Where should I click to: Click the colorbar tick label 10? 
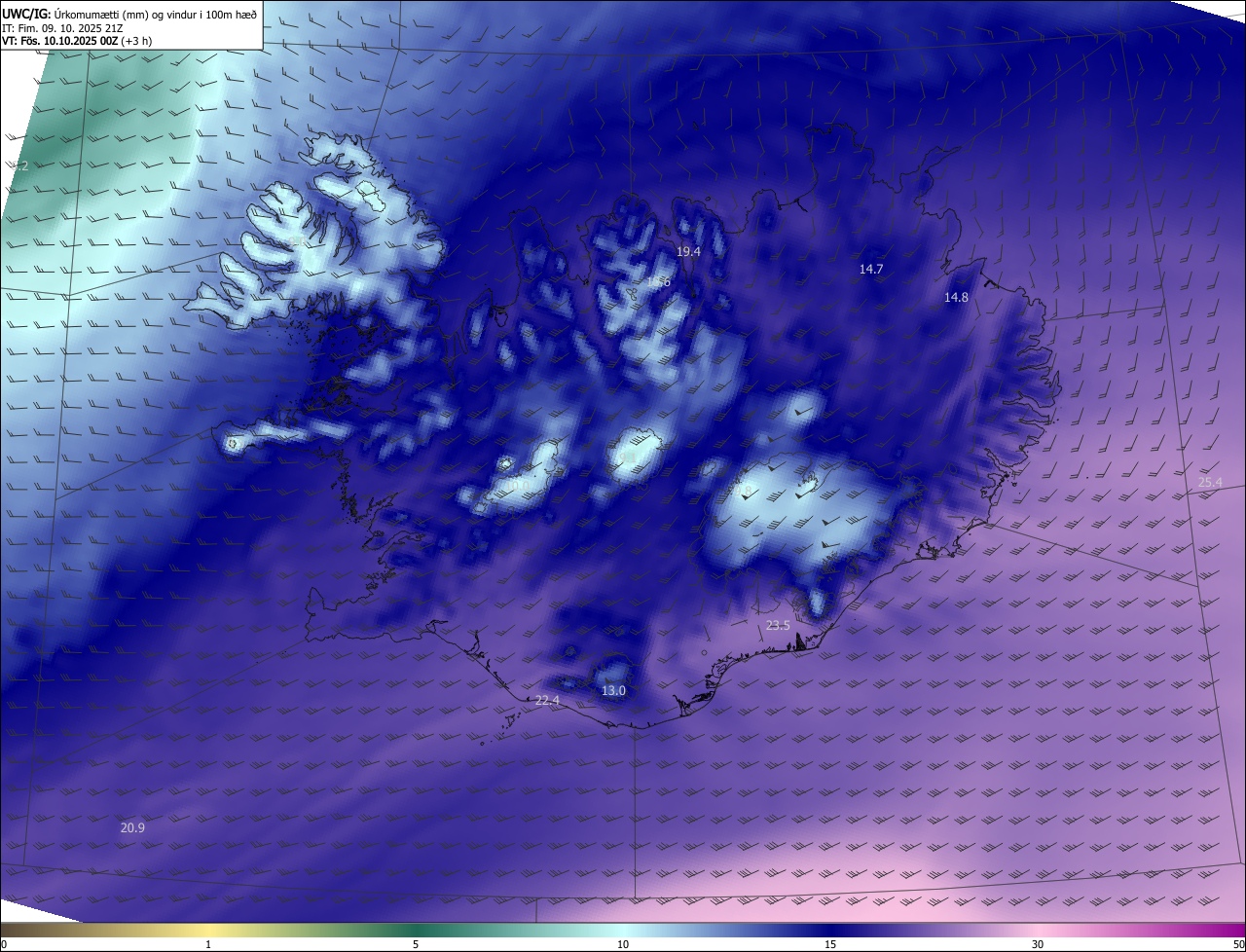click(x=623, y=944)
